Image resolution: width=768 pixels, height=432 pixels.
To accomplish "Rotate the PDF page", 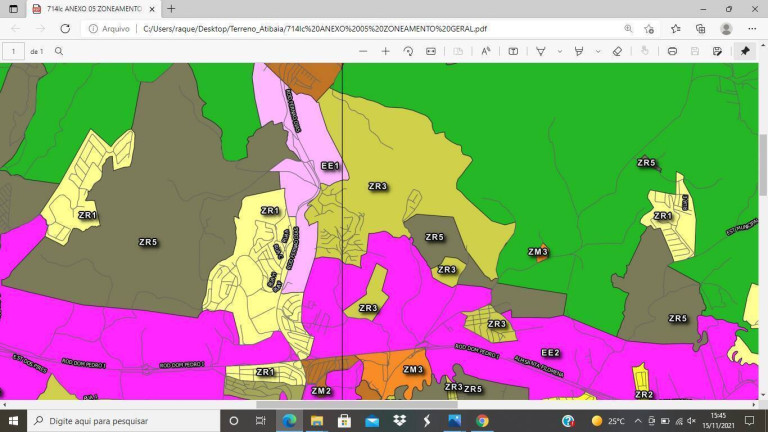I will click(408, 51).
